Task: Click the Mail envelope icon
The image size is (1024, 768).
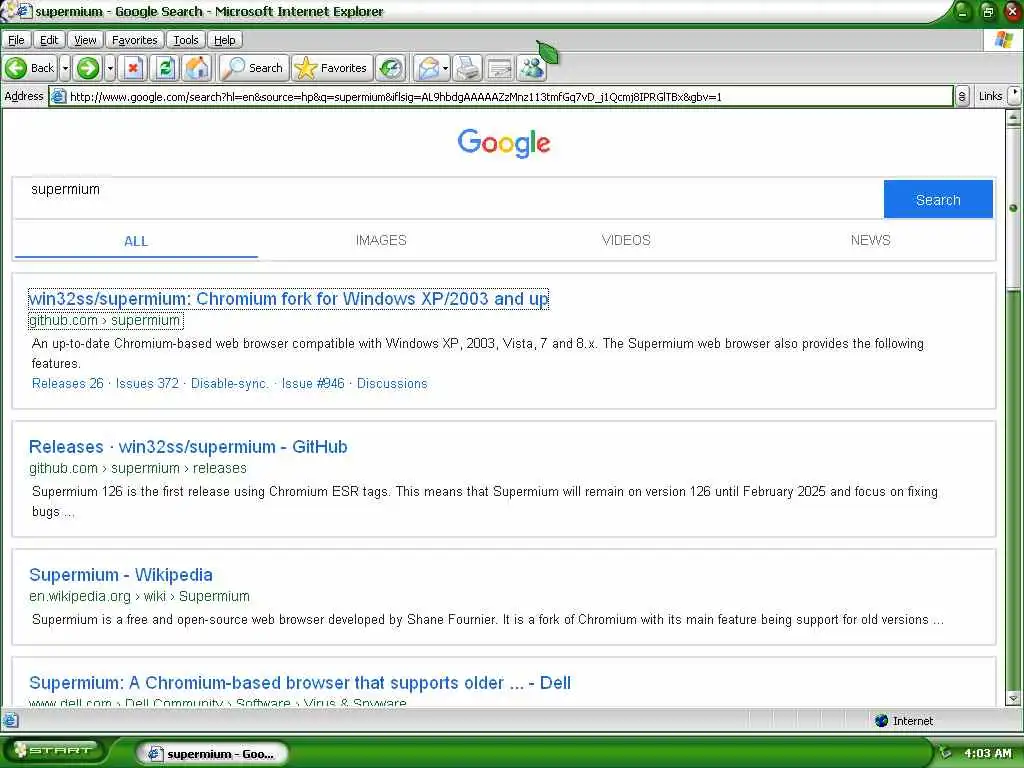Action: tap(428, 68)
